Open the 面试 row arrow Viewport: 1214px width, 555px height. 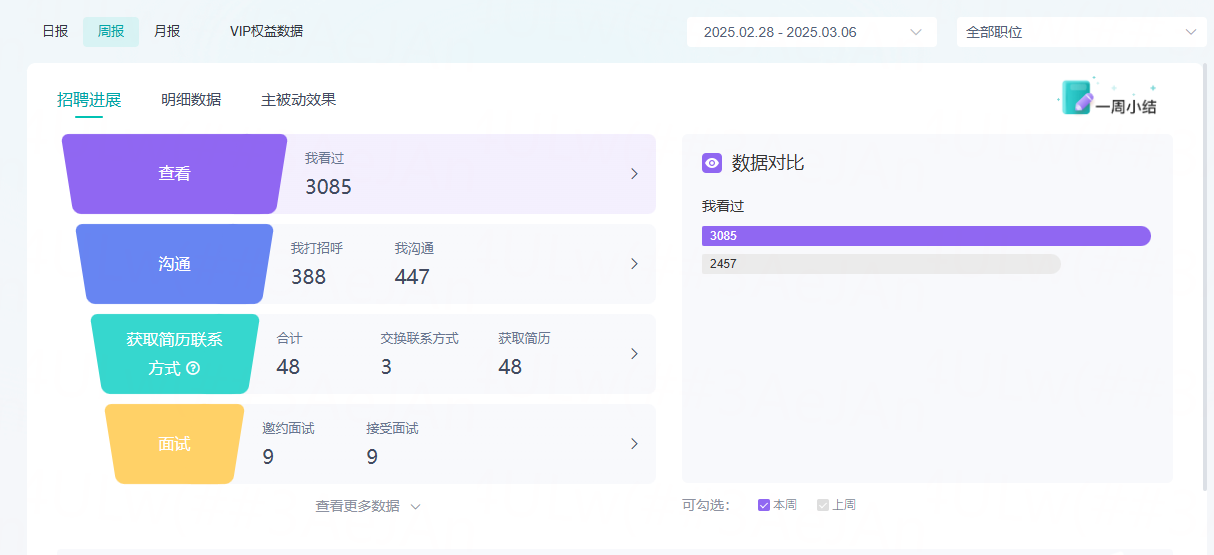(634, 444)
